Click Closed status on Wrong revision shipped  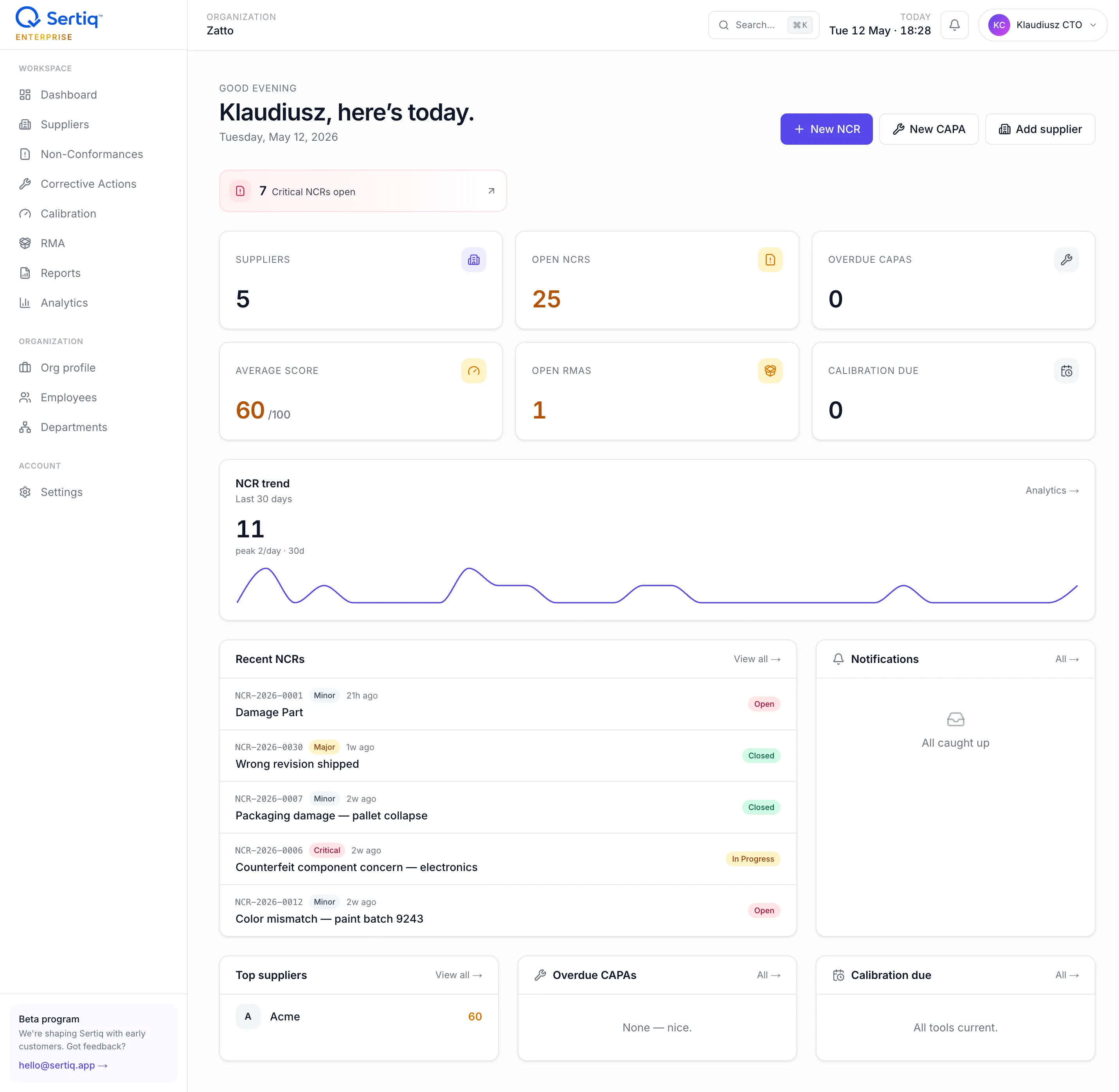click(x=761, y=755)
